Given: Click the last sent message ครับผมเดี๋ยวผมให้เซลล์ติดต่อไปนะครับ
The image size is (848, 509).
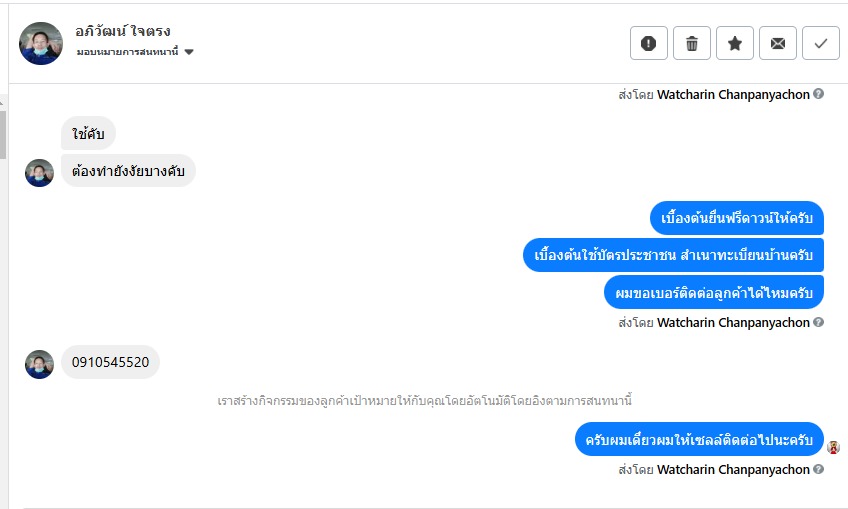Looking at the screenshot, I should [699, 439].
